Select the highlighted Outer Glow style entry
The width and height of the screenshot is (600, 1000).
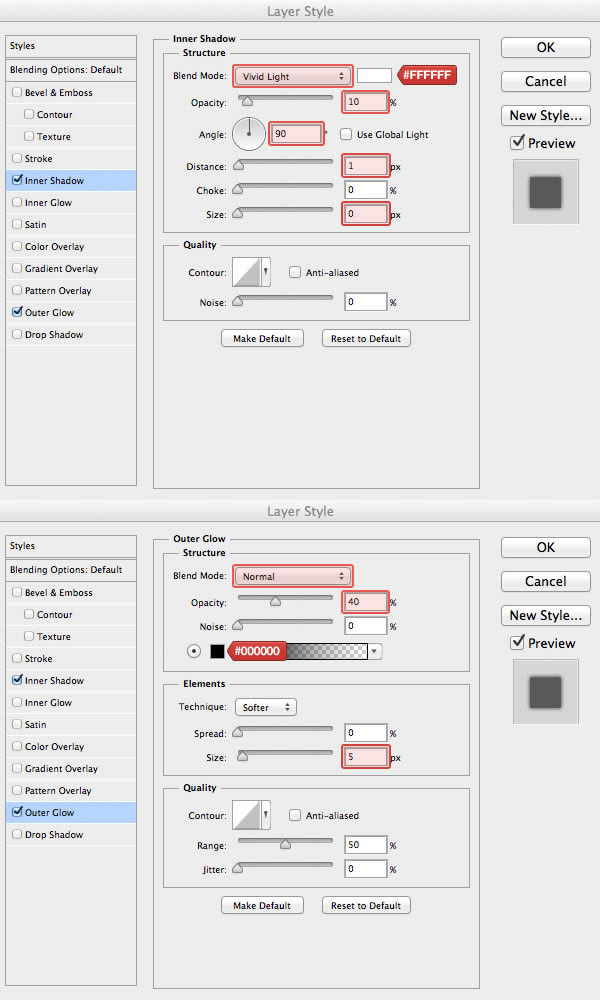click(70, 813)
